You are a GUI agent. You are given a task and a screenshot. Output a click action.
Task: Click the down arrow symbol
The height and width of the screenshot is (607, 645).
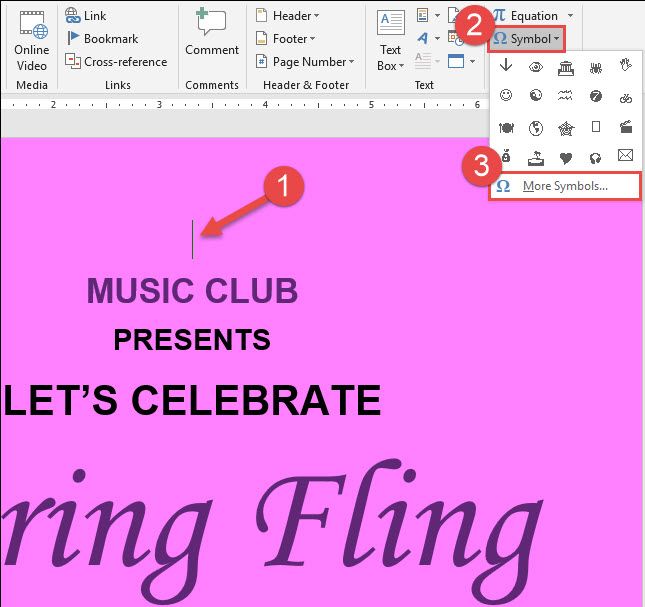tap(506, 66)
